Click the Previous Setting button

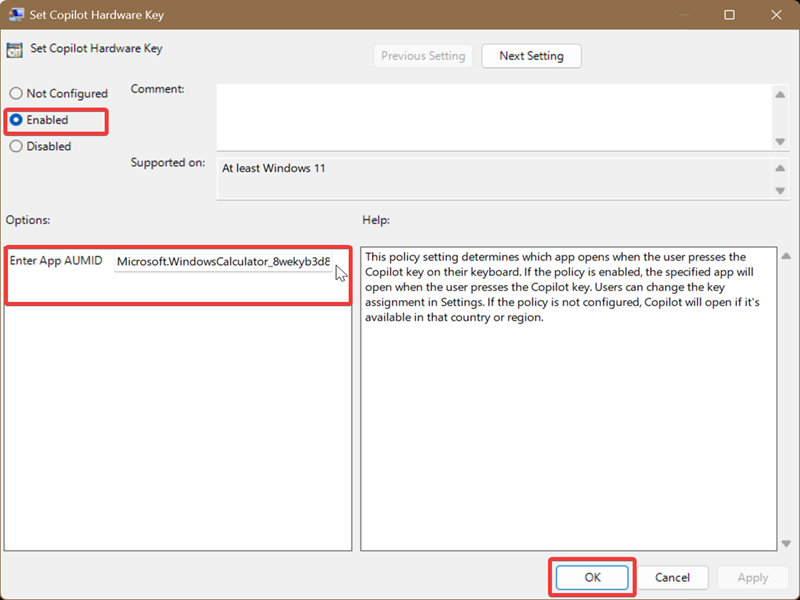(x=423, y=56)
